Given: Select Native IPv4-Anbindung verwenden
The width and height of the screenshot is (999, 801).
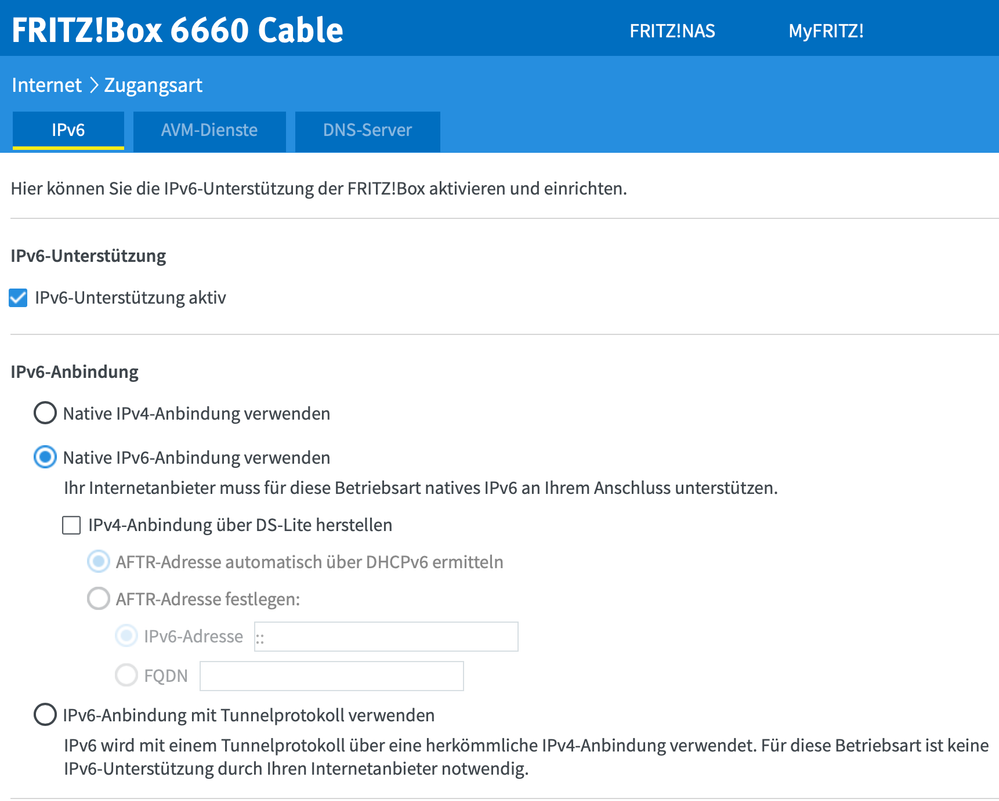Looking at the screenshot, I should 45,413.
